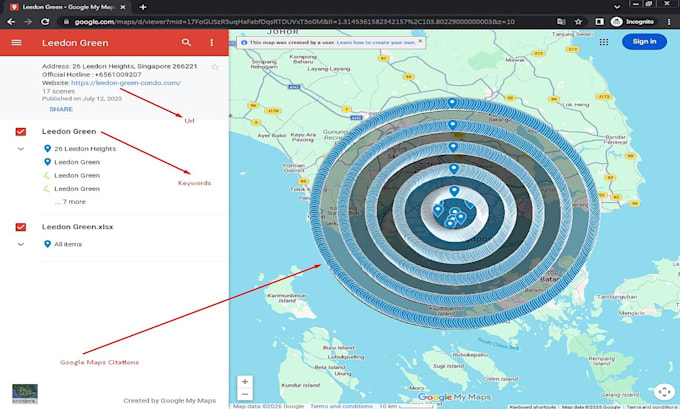The width and height of the screenshot is (680, 409).
Task: Bookmark this page with the star icon
Action: point(578,22)
